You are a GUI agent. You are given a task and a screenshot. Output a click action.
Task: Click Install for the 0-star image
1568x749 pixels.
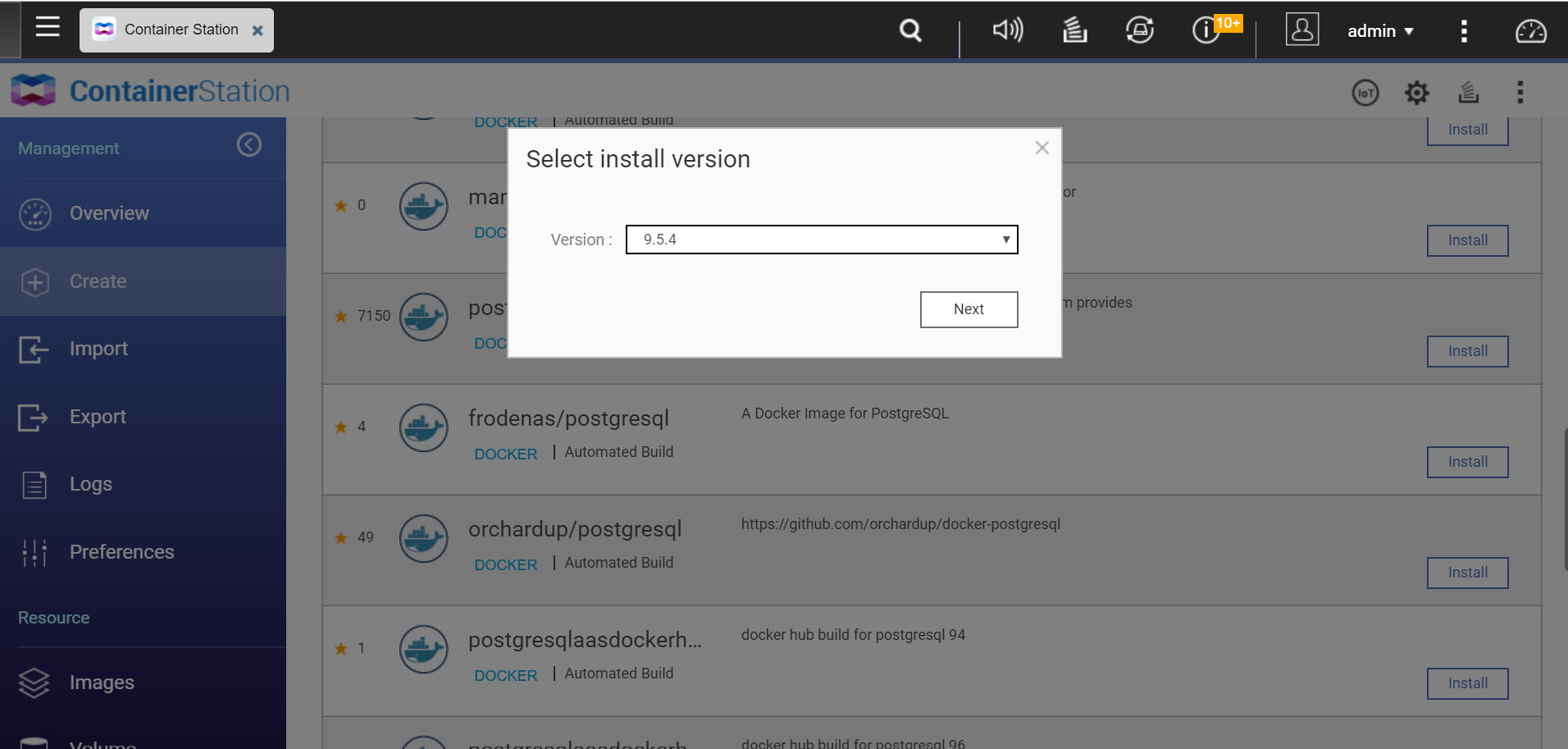(x=1467, y=240)
